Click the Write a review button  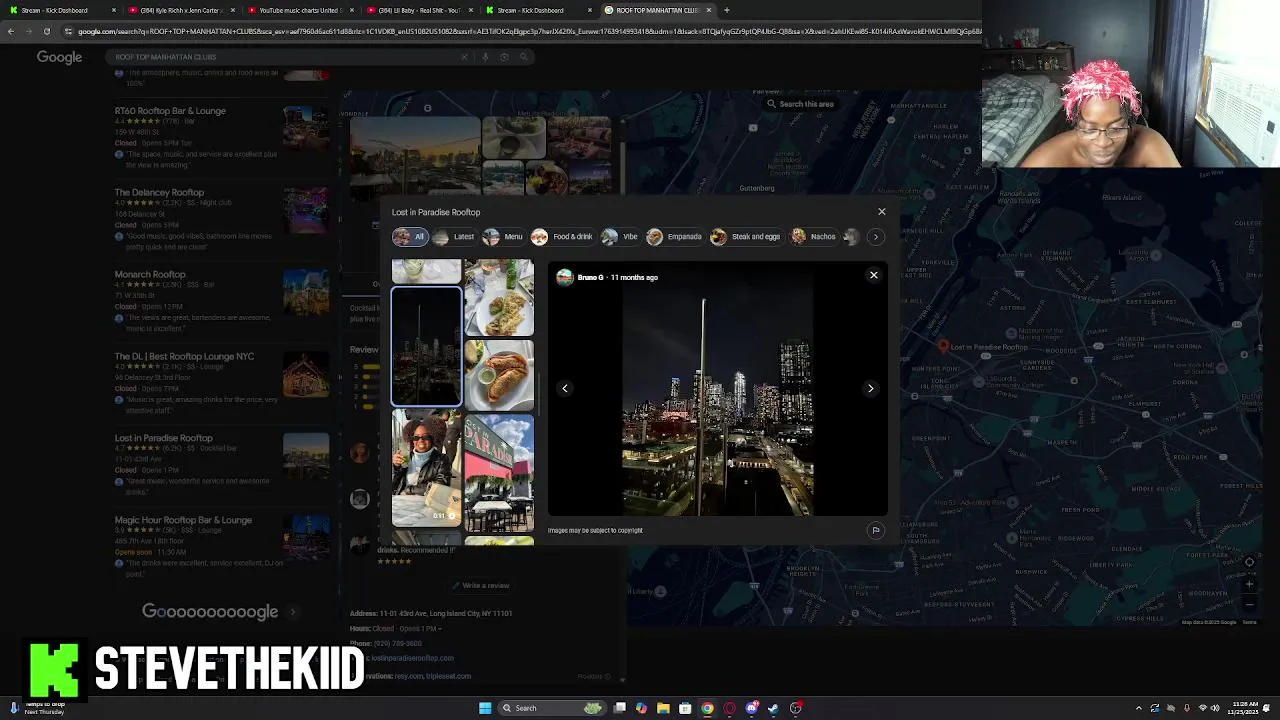(480, 586)
